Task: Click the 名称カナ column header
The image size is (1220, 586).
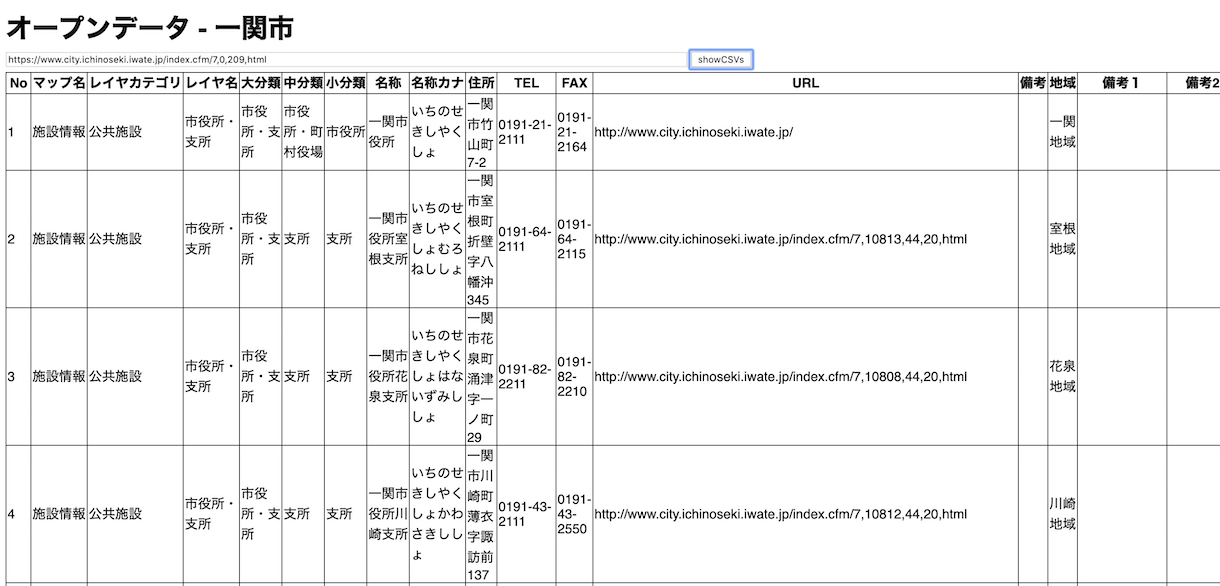Action: 438,83
